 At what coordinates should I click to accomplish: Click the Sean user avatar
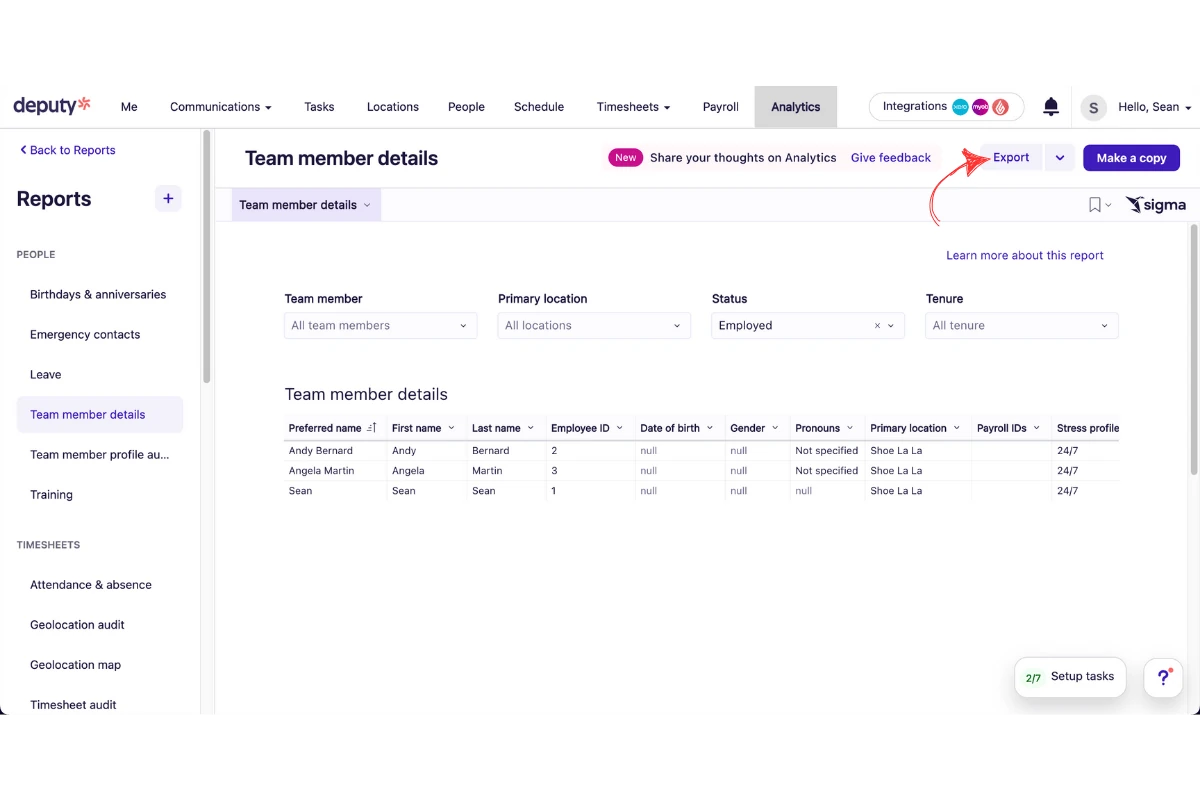[x=1094, y=107]
